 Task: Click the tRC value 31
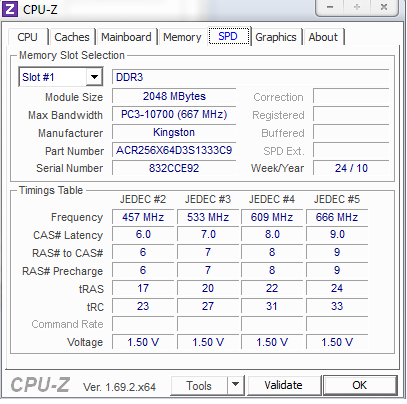click(x=272, y=306)
